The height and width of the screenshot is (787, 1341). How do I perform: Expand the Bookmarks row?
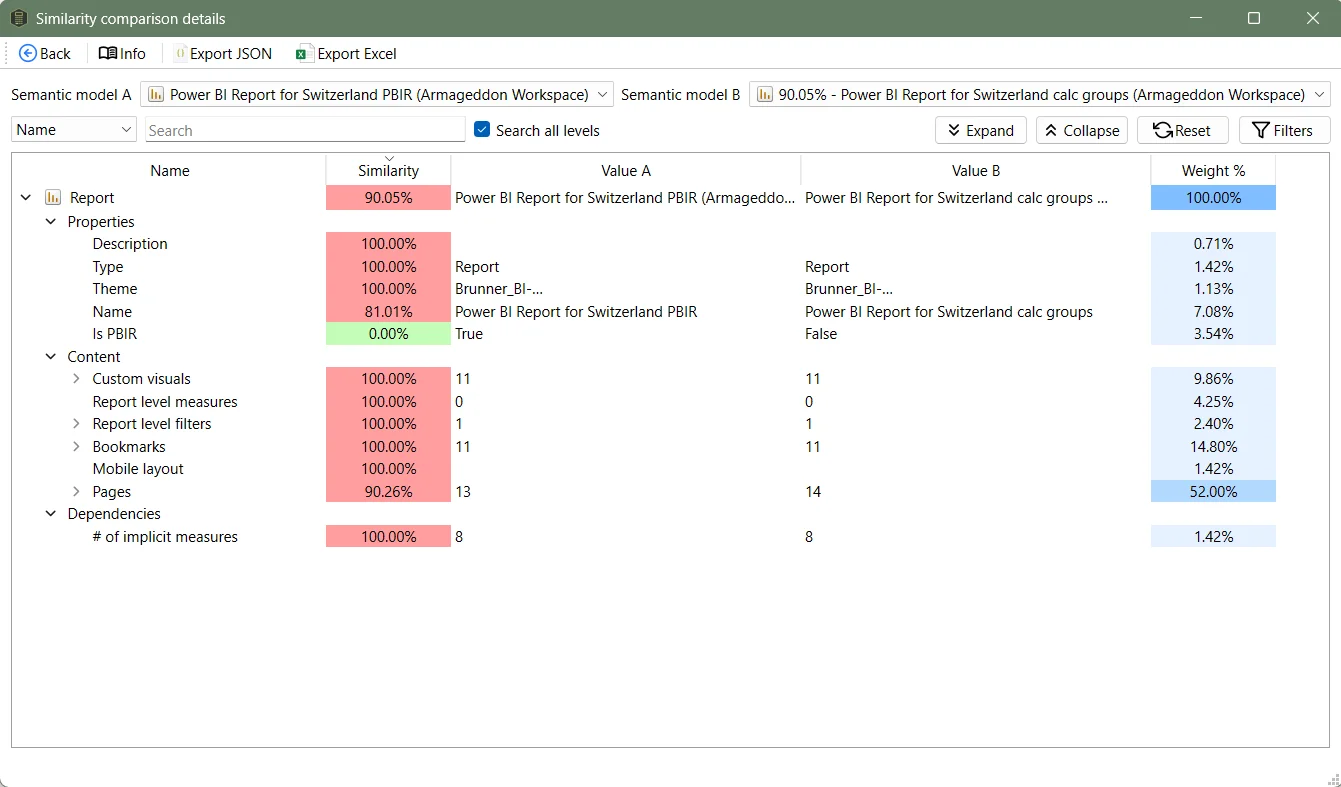point(76,447)
